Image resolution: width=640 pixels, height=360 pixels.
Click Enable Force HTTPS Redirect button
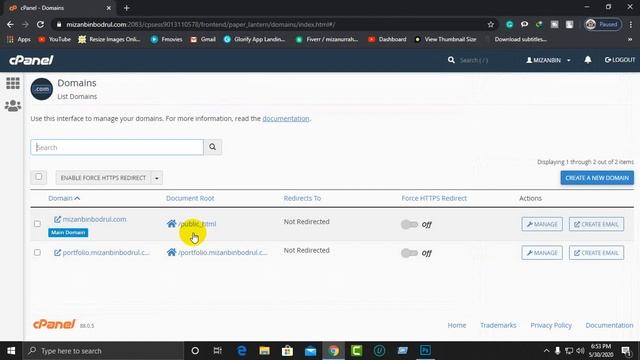(x=103, y=178)
